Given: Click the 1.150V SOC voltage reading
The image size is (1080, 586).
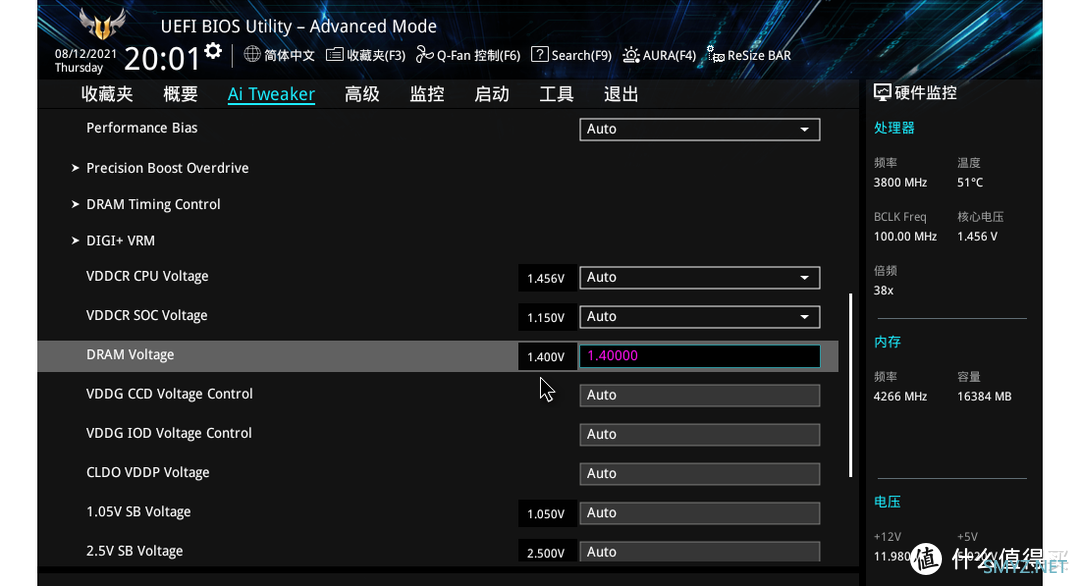Looking at the screenshot, I should click(x=546, y=317).
